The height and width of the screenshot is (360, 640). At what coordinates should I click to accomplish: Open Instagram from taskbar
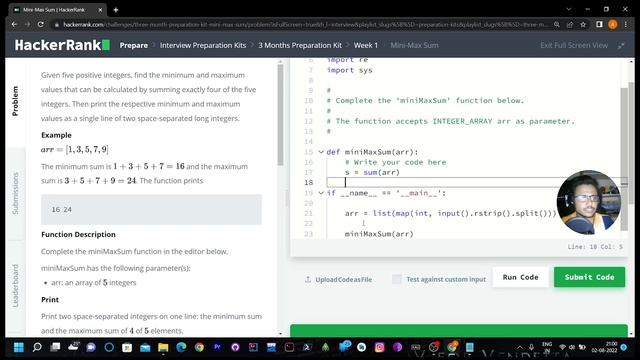379,347
